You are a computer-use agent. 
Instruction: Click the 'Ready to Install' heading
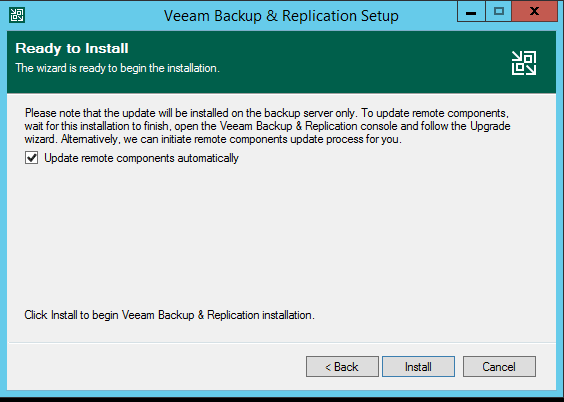point(72,48)
